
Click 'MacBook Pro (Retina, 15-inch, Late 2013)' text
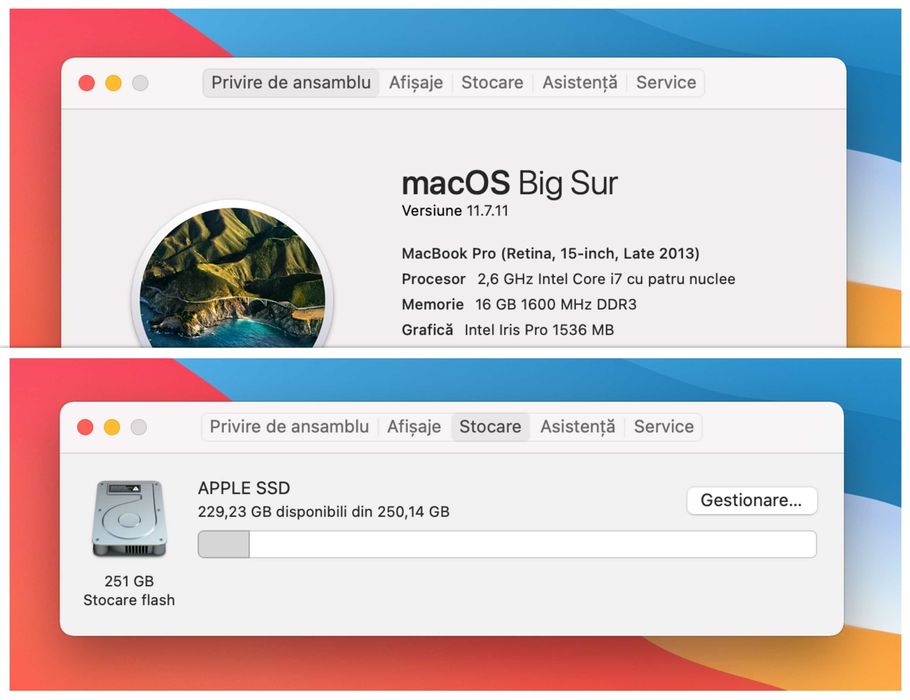(x=550, y=254)
